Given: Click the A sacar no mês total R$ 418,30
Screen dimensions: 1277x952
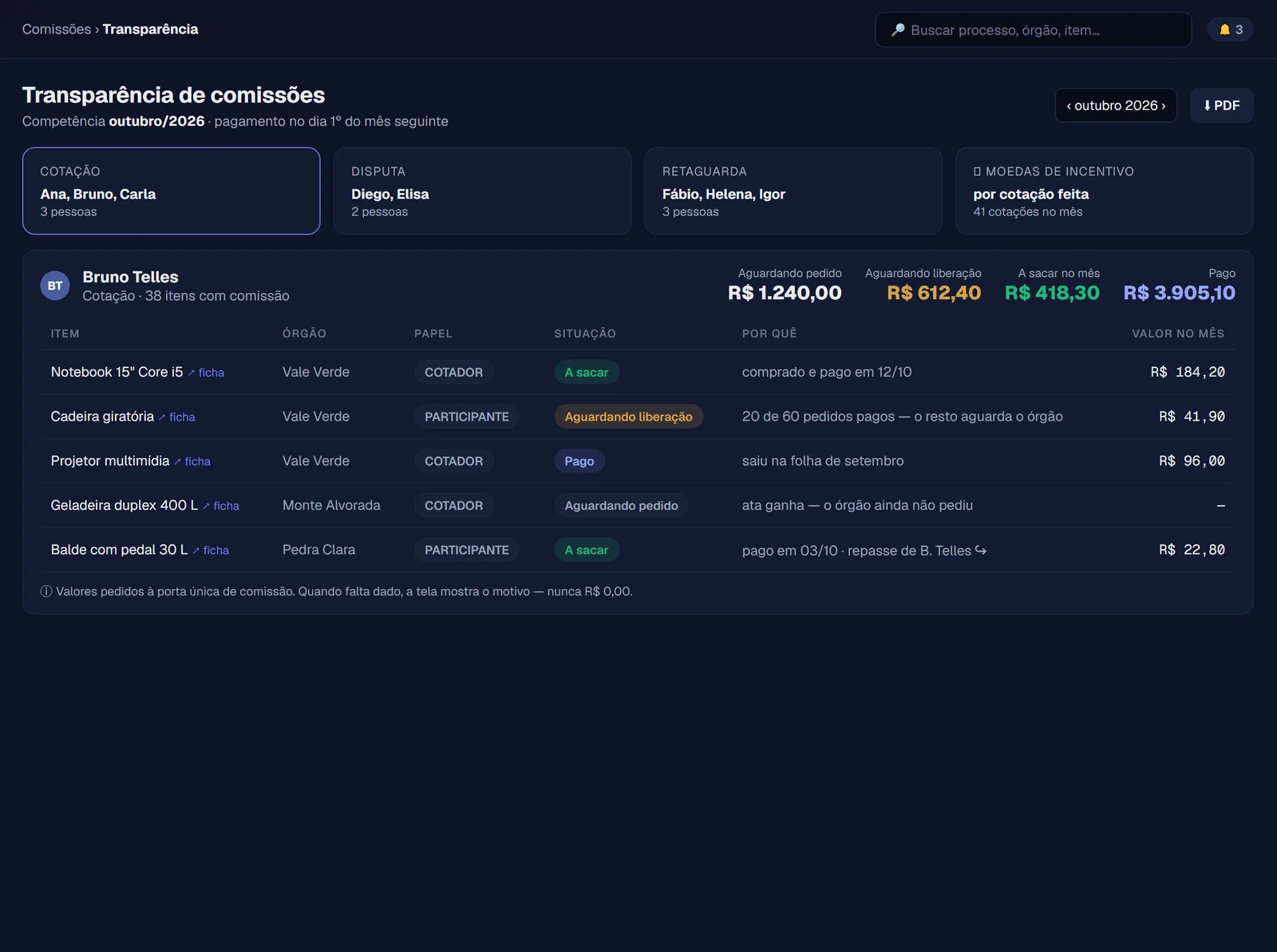Looking at the screenshot, I should [x=1052, y=293].
